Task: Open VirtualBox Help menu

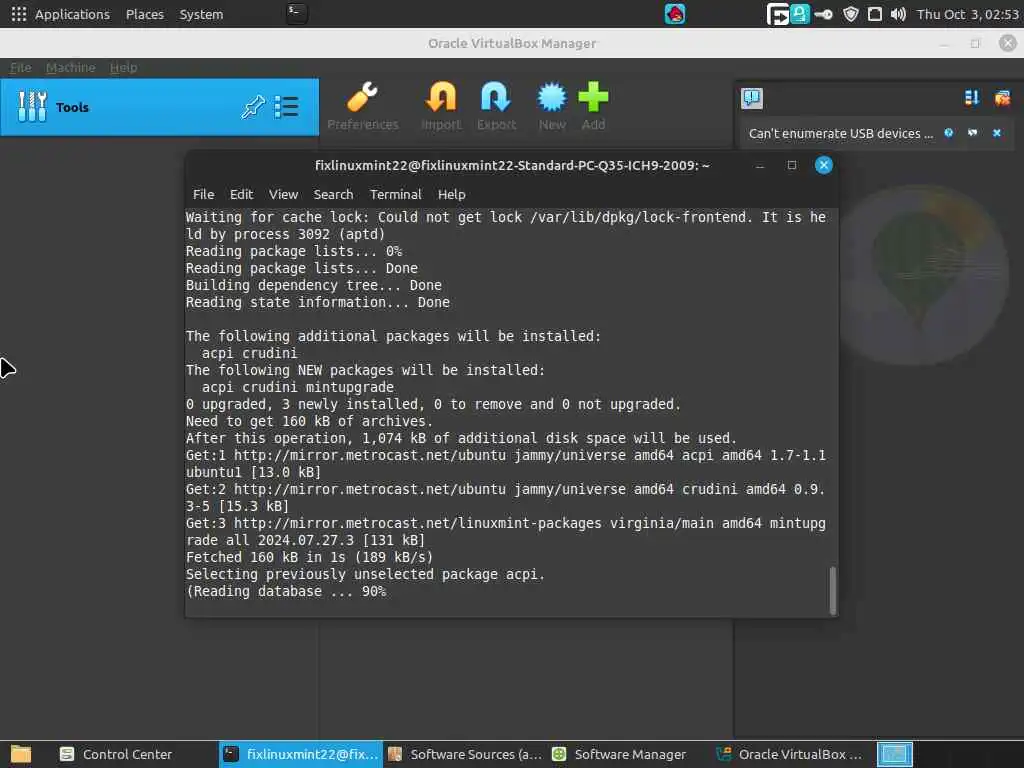Action: coord(123,67)
